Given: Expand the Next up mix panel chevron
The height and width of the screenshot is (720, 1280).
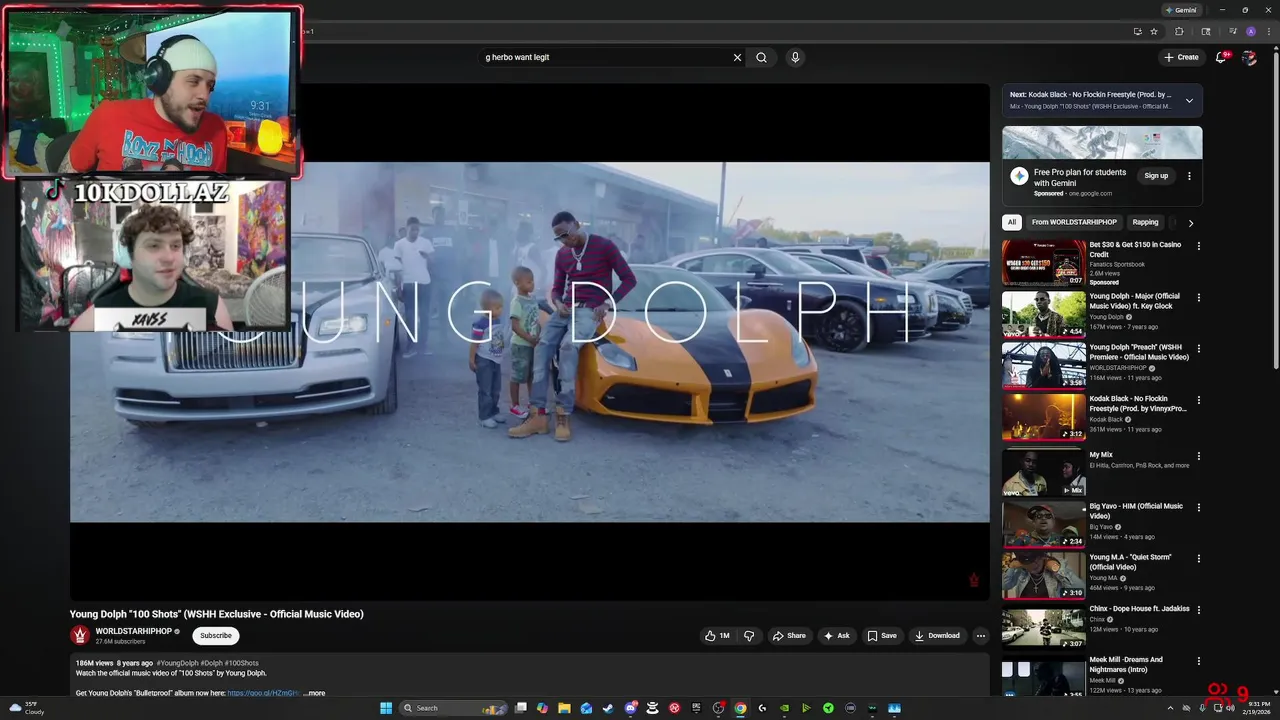Looking at the screenshot, I should pos(1189,100).
